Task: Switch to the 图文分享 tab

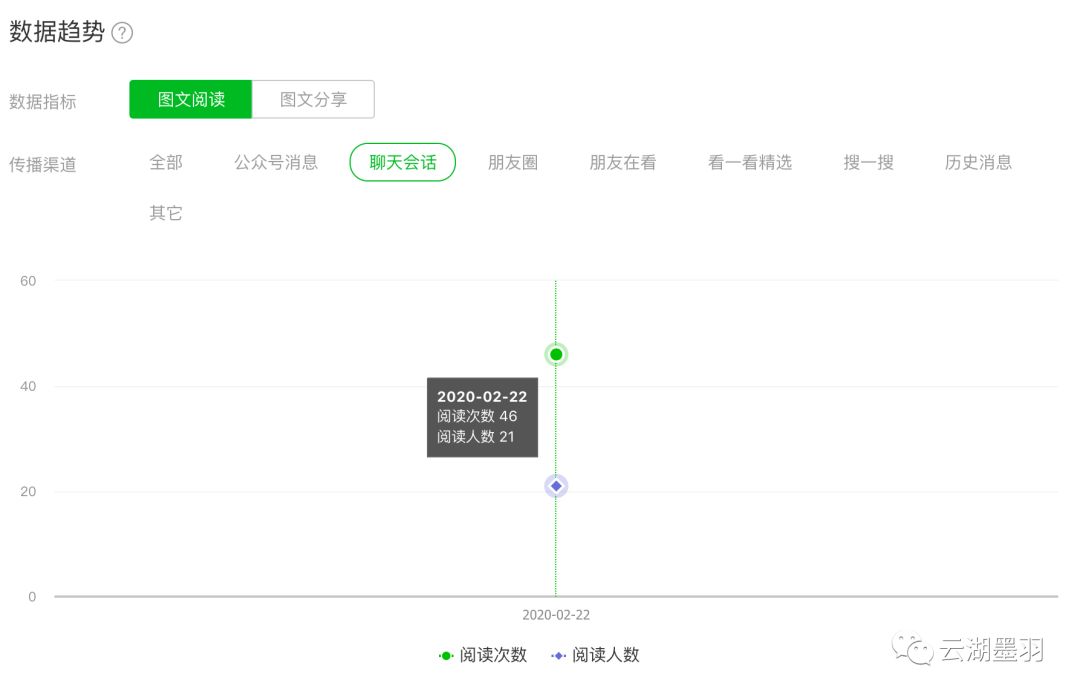Action: 313,99
